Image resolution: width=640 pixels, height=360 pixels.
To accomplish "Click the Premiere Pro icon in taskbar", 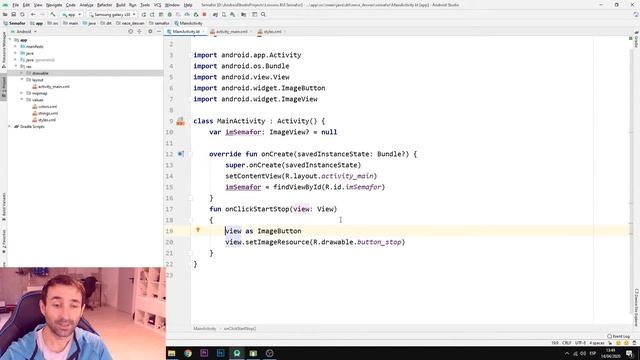I will pyautogui.click(x=204, y=353).
